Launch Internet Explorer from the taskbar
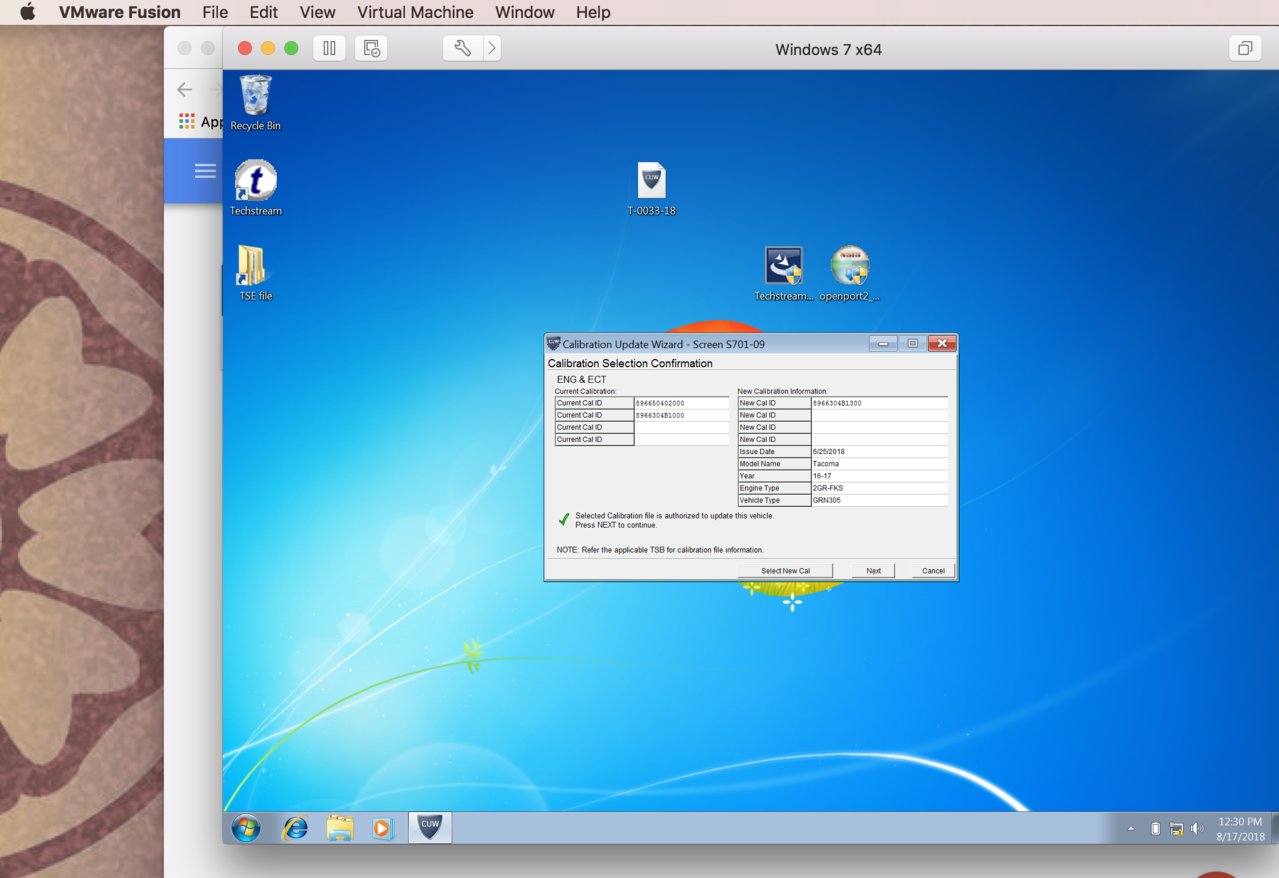Screen dimensions: 1279x878 295,828
